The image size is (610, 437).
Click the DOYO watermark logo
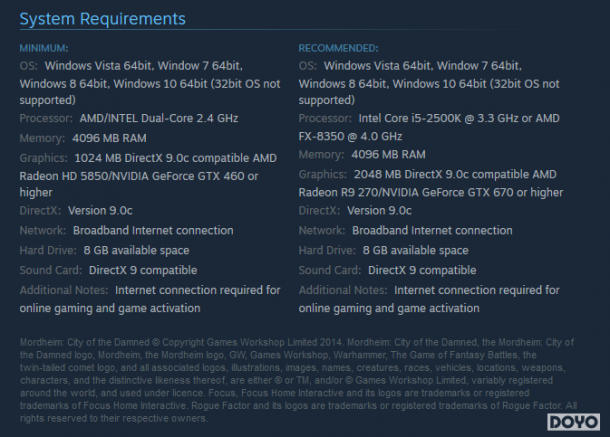click(x=573, y=422)
